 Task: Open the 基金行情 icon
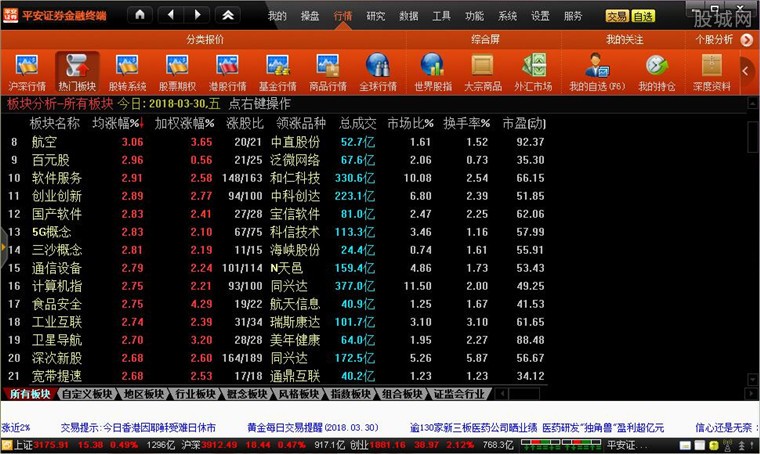pos(278,73)
